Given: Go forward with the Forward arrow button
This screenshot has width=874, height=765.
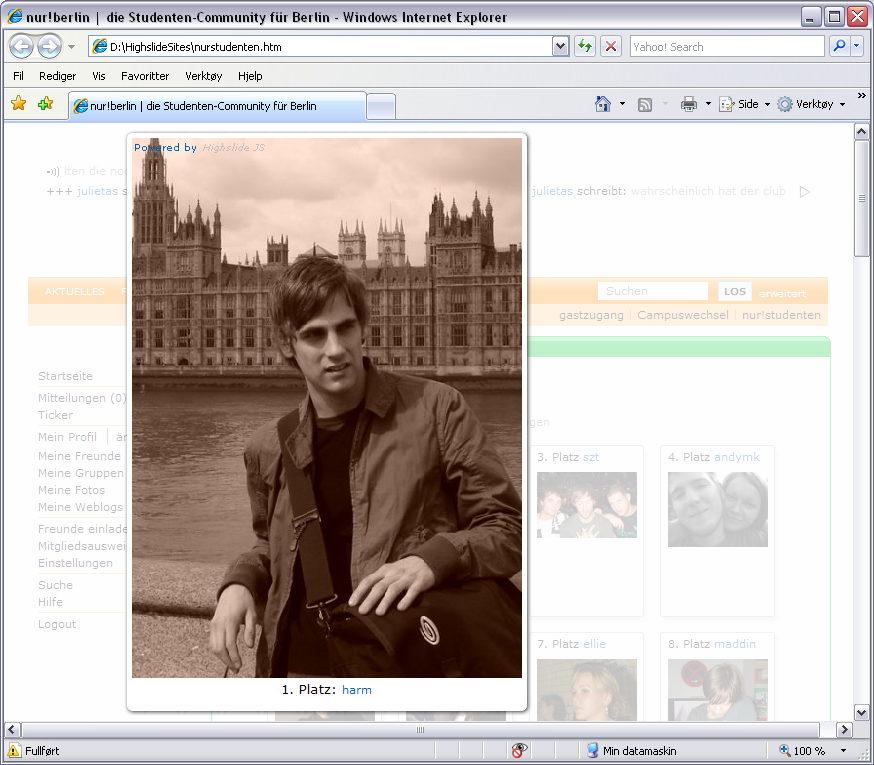Looking at the screenshot, I should (49, 47).
